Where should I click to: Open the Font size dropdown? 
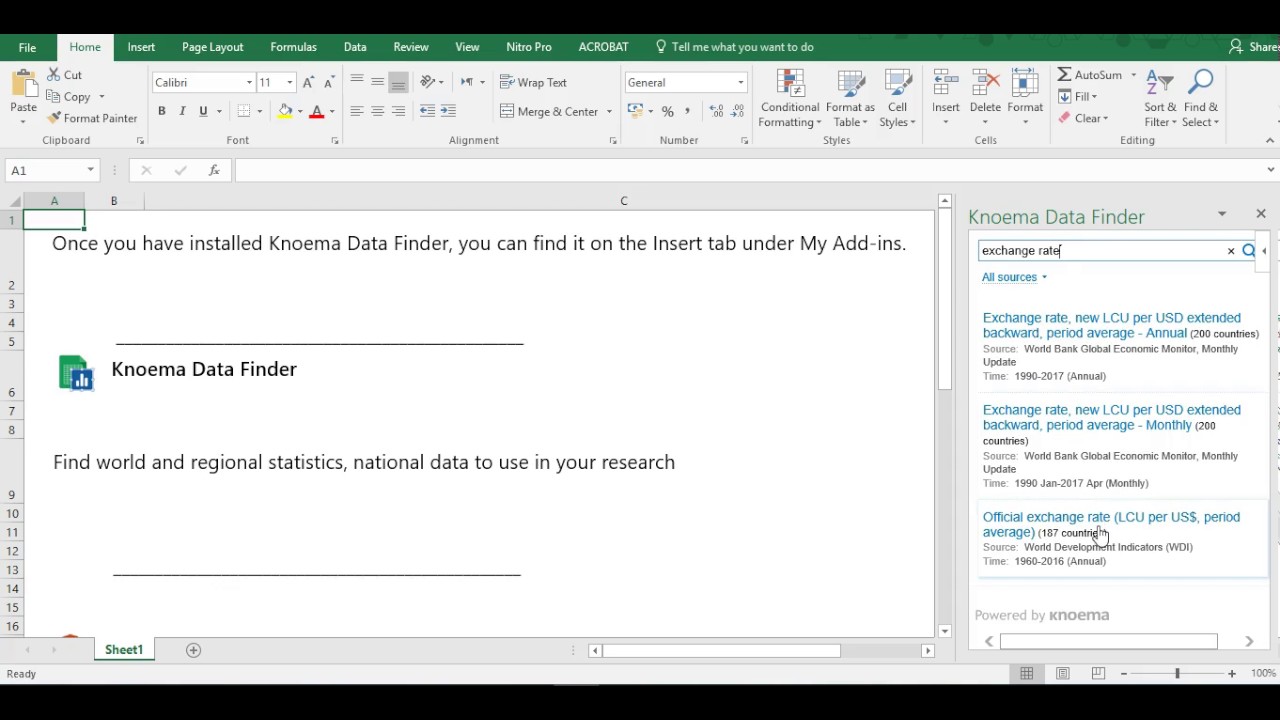290,82
